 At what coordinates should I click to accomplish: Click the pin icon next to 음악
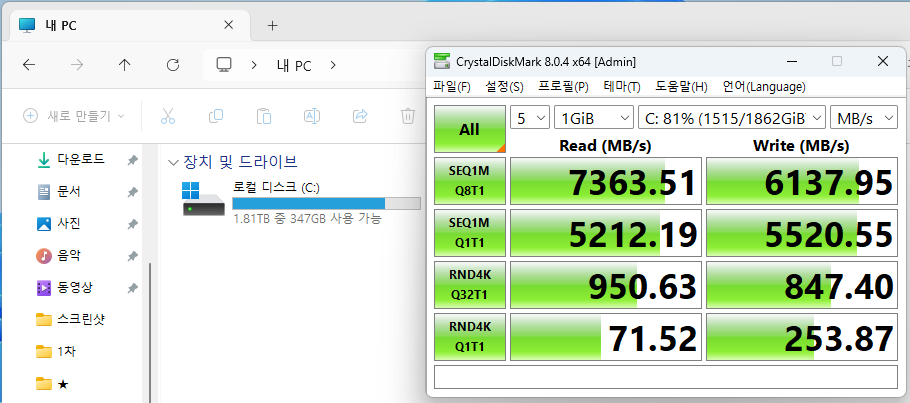[x=132, y=256]
